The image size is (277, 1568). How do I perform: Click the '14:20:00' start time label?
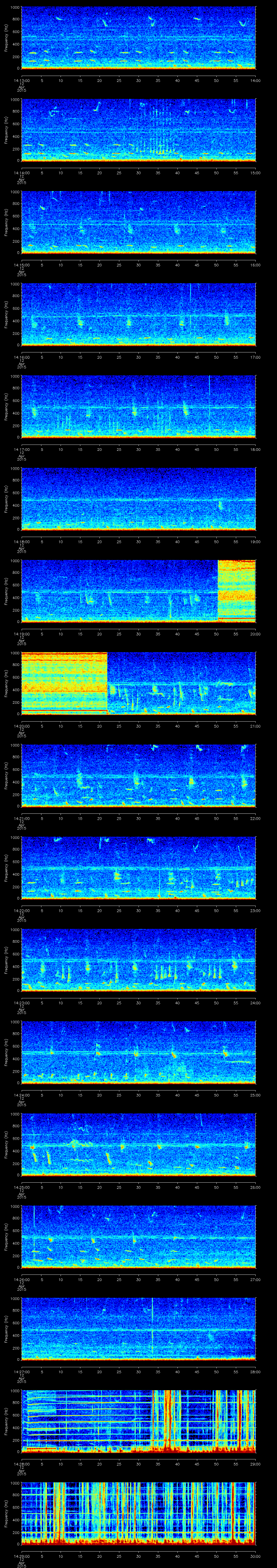pyautogui.click(x=21, y=726)
